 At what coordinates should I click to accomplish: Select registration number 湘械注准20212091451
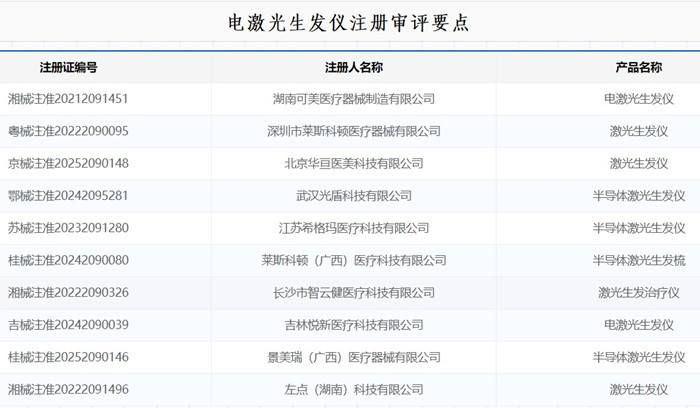pyautogui.click(x=68, y=99)
